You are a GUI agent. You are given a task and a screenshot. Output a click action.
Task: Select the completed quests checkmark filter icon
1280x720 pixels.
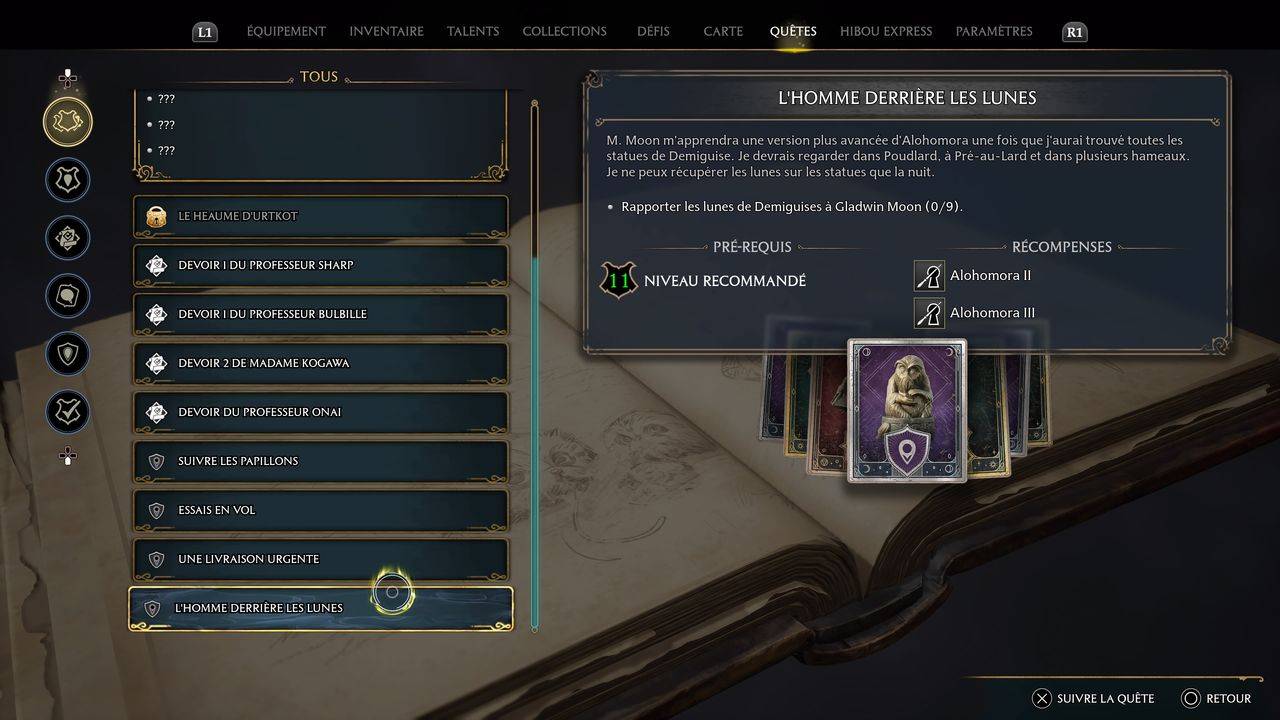click(x=68, y=412)
